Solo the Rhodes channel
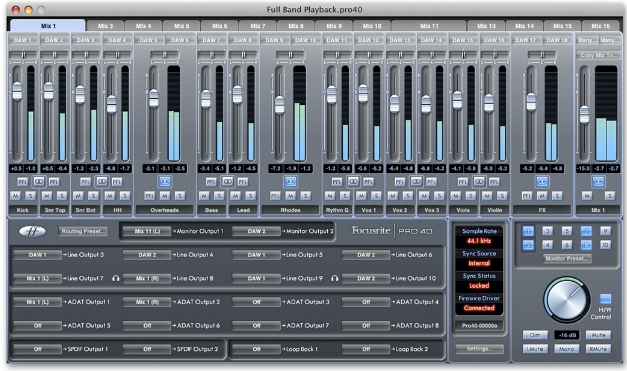This screenshot has height=371, width=627. coord(306,196)
